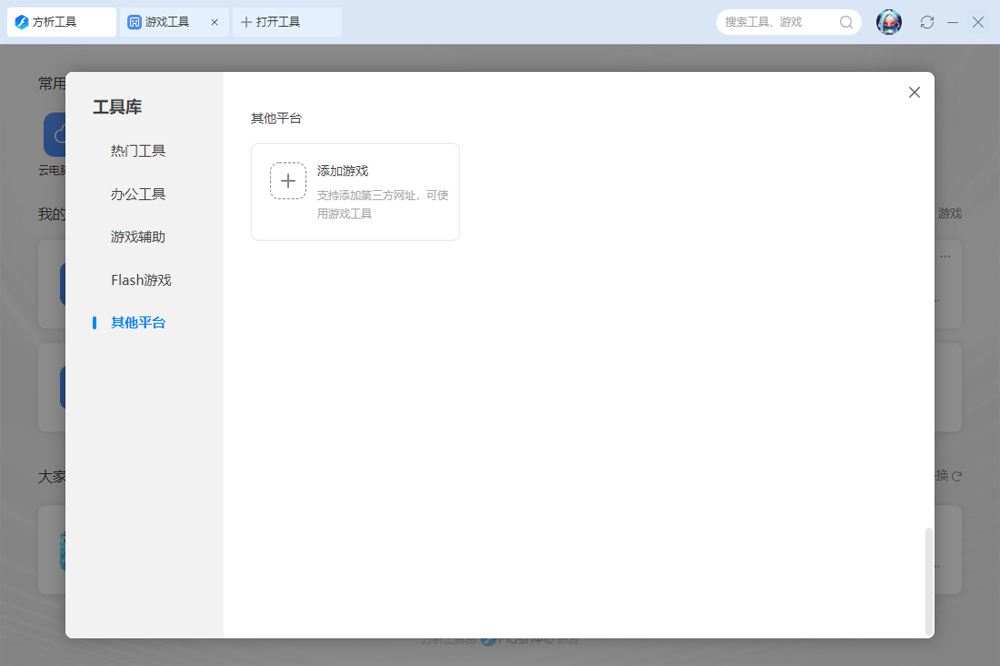Switch to the 方析工具 tab
Screen dimensions: 1000x666
60,22
